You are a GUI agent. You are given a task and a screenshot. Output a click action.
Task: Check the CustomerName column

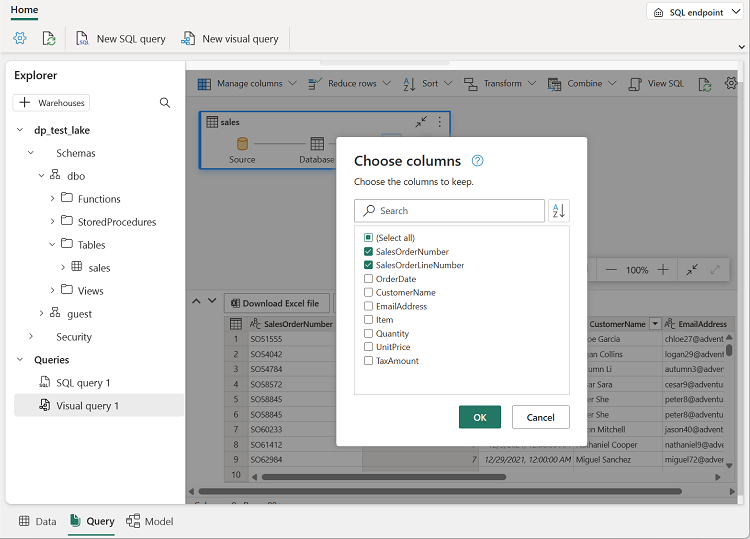tap(368, 292)
